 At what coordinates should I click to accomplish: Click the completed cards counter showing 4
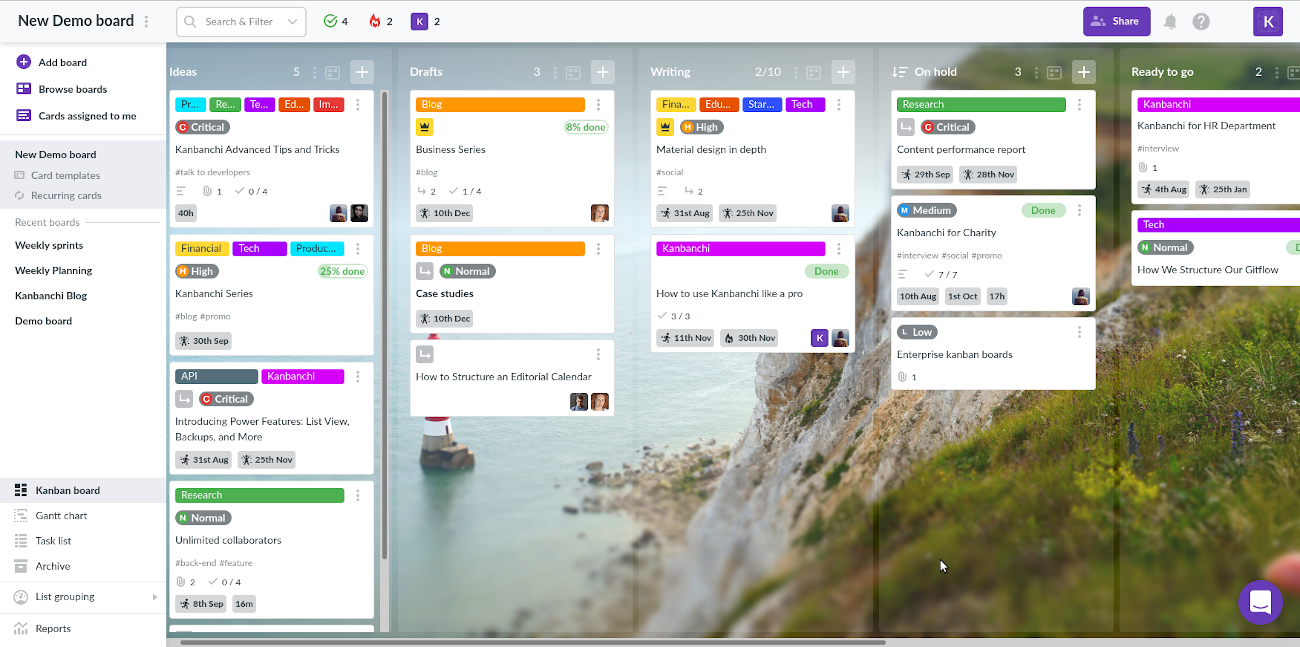click(x=336, y=21)
